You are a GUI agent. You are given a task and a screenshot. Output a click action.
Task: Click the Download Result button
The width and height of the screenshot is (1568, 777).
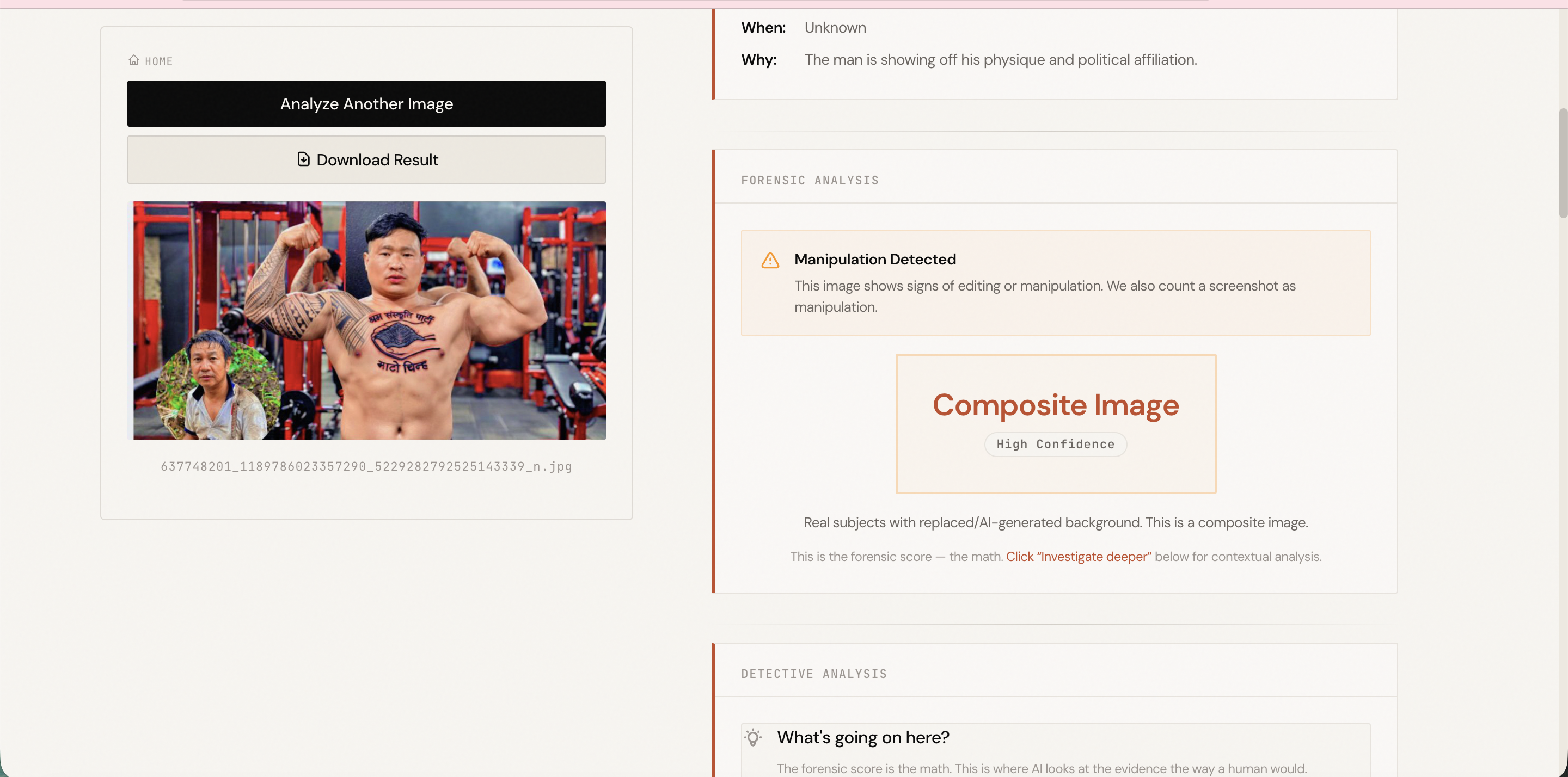coord(366,159)
